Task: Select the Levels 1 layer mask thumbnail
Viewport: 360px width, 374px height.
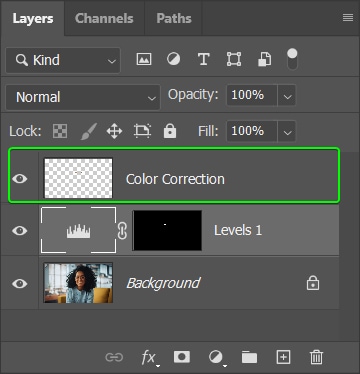Action: click(167, 230)
